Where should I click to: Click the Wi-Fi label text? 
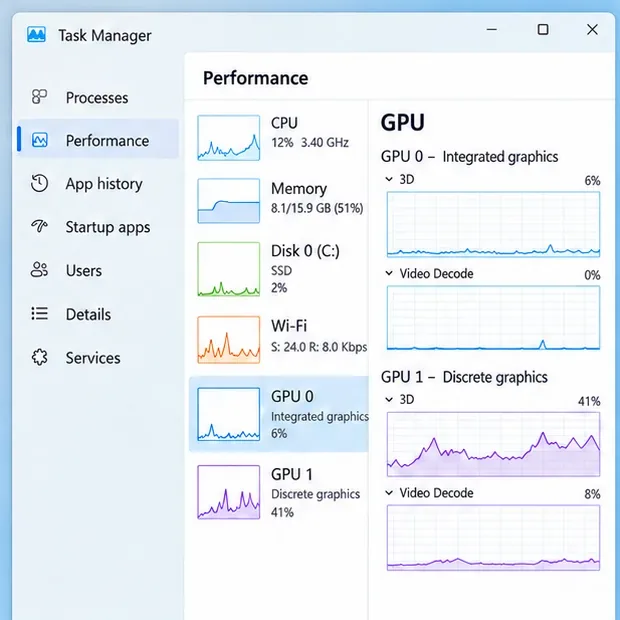click(x=289, y=326)
